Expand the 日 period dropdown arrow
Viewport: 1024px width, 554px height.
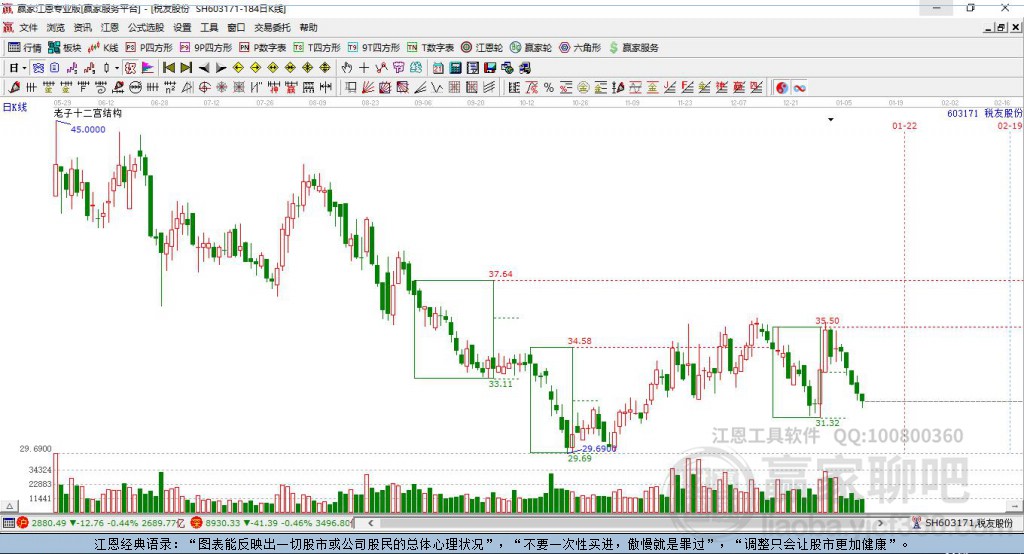click(x=24, y=68)
